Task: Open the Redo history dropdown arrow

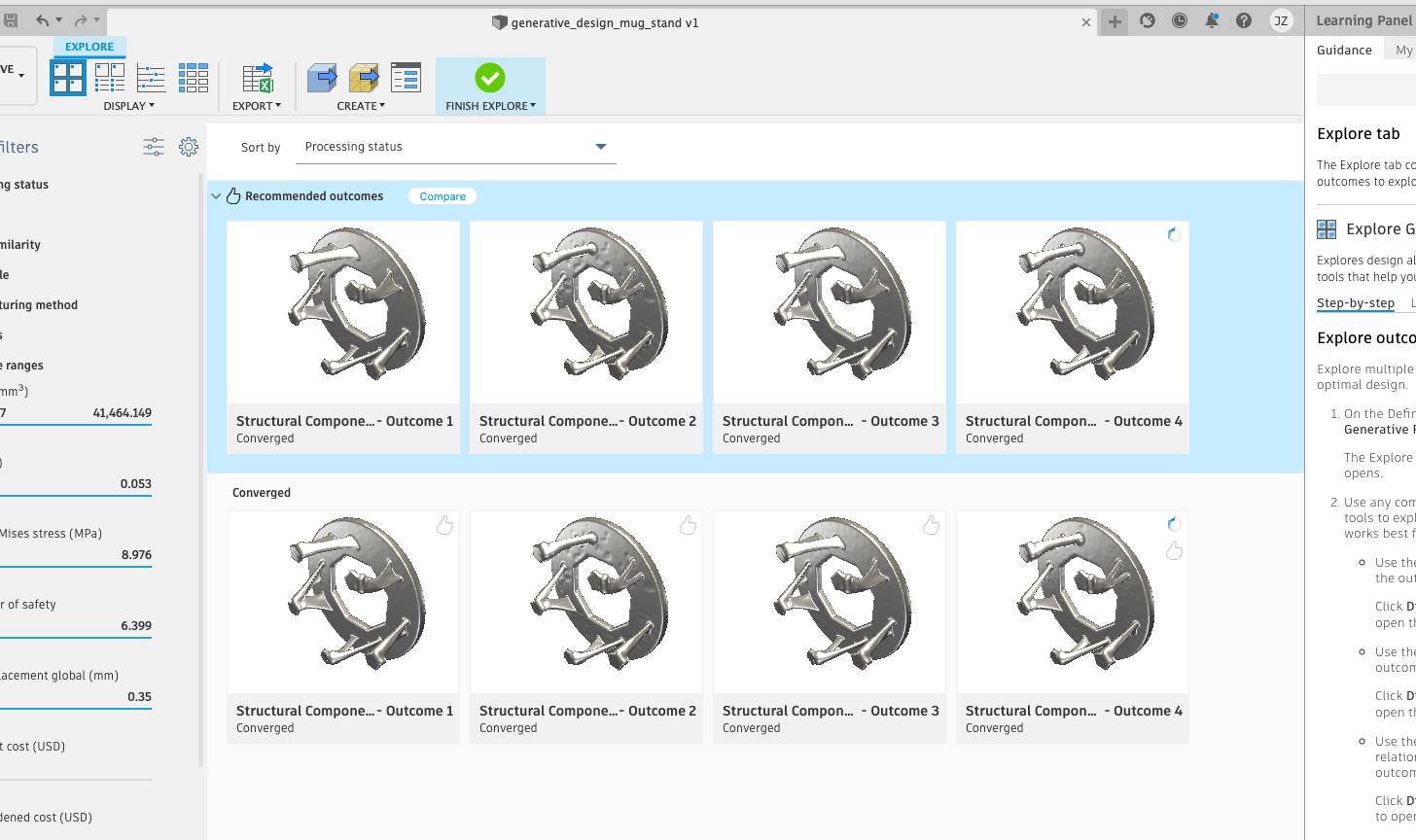Action: 96,20
